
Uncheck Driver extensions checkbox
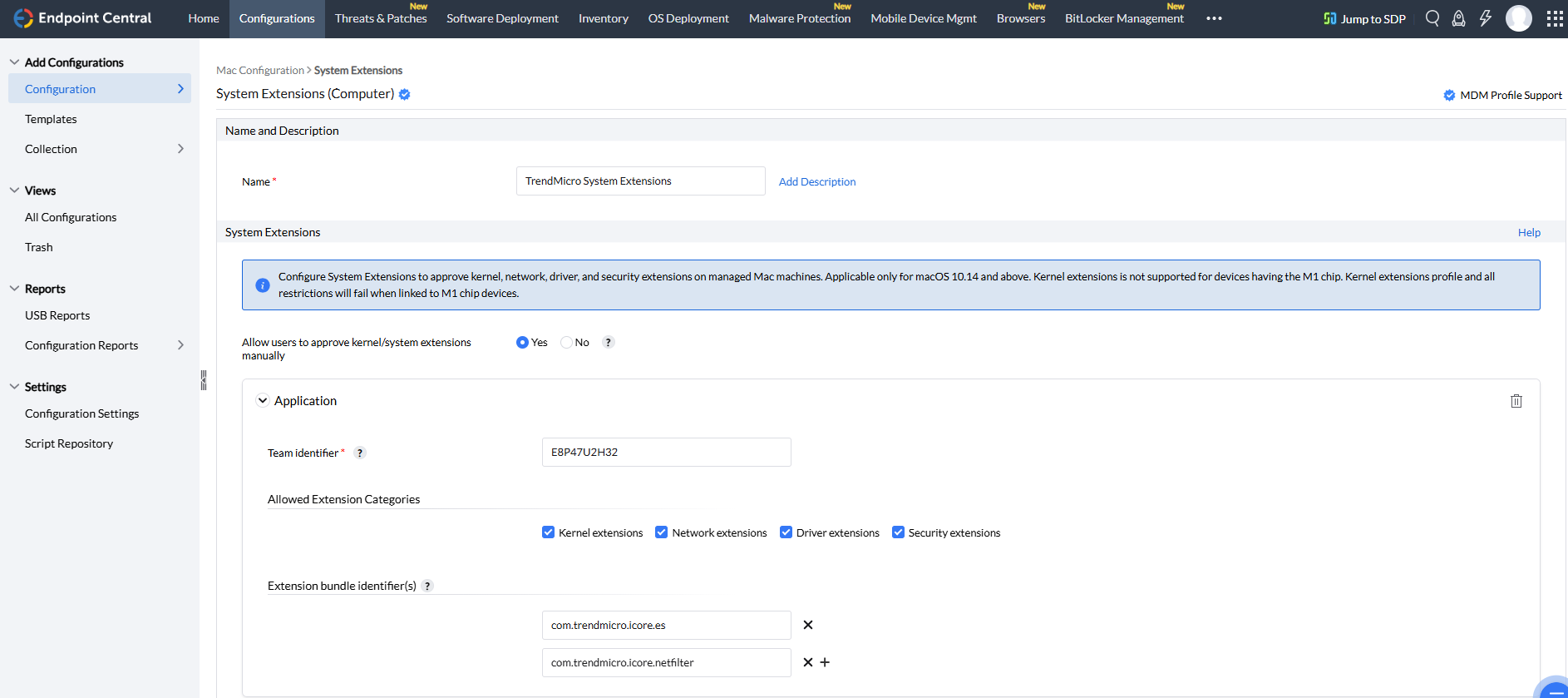pos(786,532)
